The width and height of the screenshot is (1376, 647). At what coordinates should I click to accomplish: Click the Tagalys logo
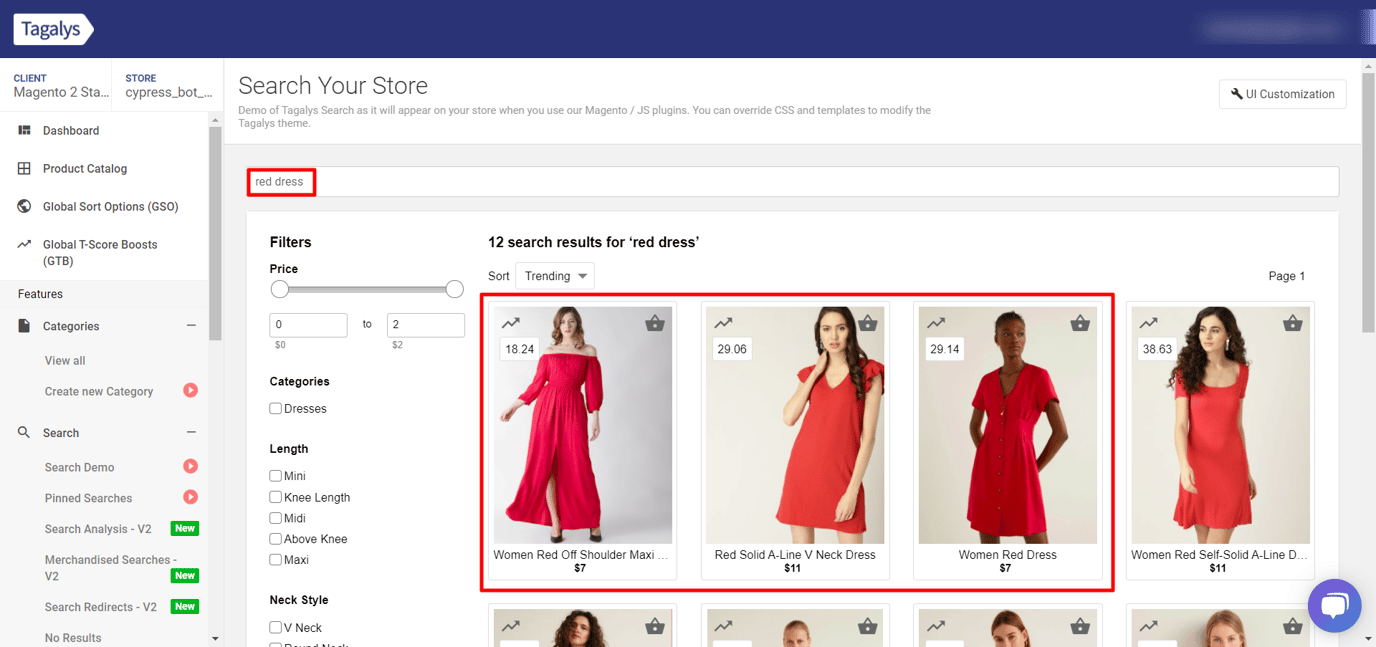click(x=53, y=29)
